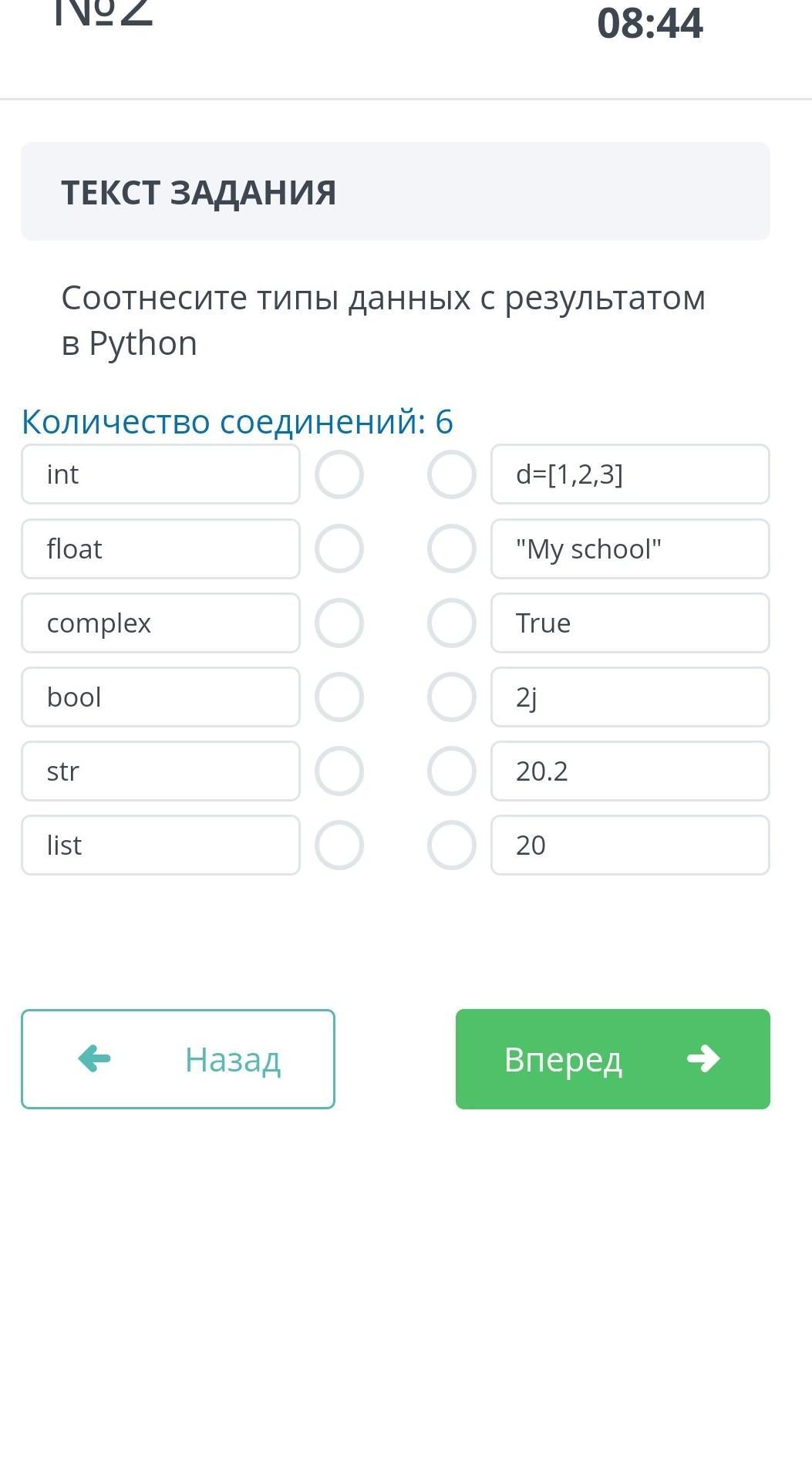Click the "My school" answer box
The width and height of the screenshot is (812, 1458).
tap(630, 548)
